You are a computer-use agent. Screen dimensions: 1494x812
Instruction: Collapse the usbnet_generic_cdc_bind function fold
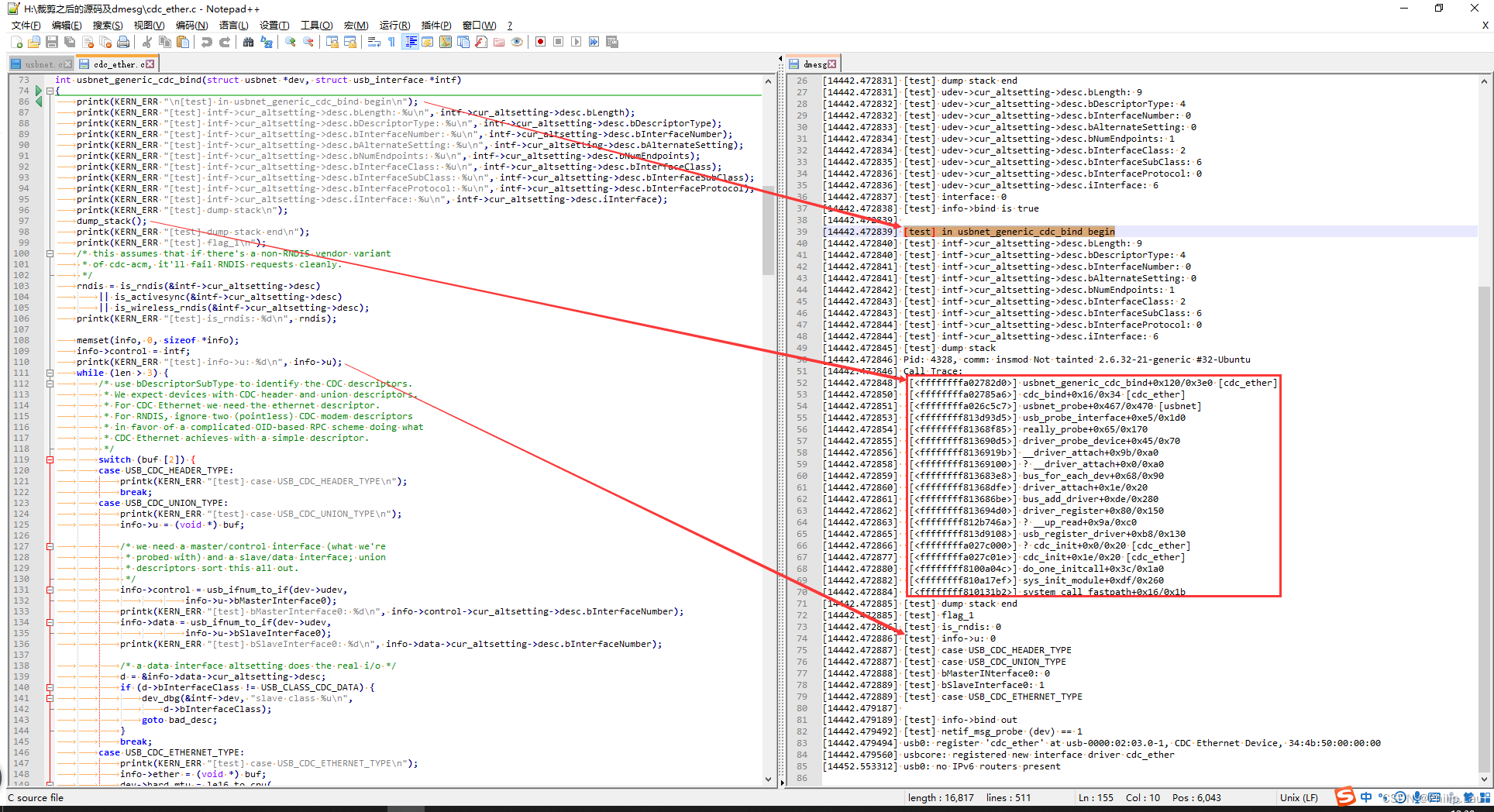pyautogui.click(x=50, y=91)
